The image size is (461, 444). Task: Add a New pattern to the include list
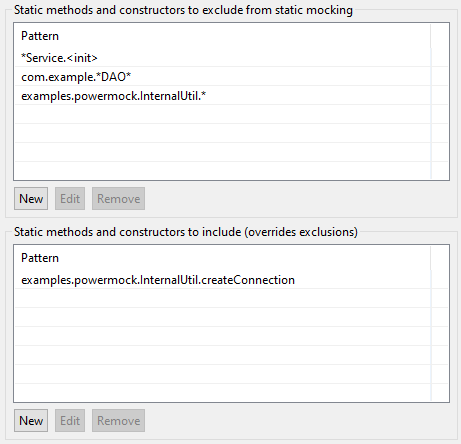pos(31,421)
